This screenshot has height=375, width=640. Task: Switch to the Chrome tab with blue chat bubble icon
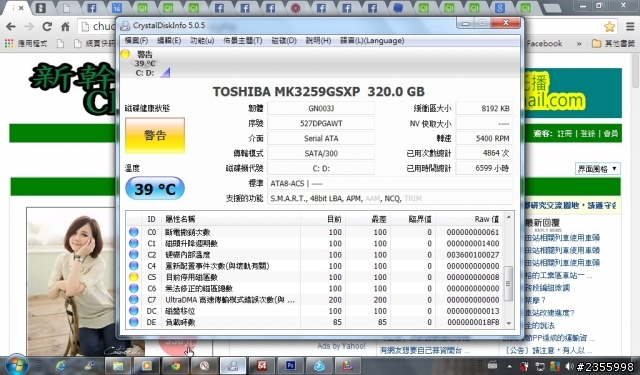[x=398, y=8]
